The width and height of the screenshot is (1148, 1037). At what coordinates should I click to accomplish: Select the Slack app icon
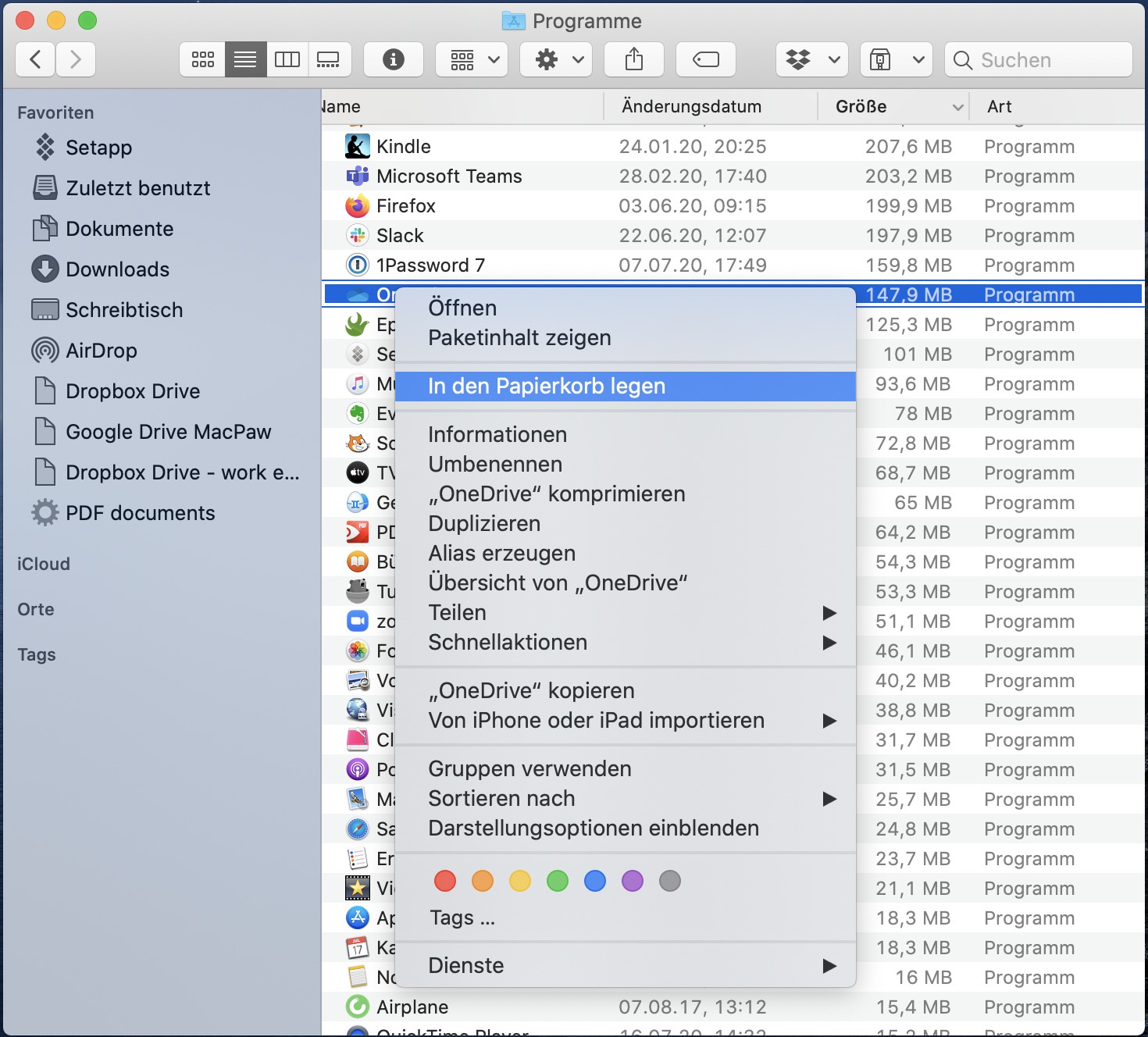pos(358,235)
